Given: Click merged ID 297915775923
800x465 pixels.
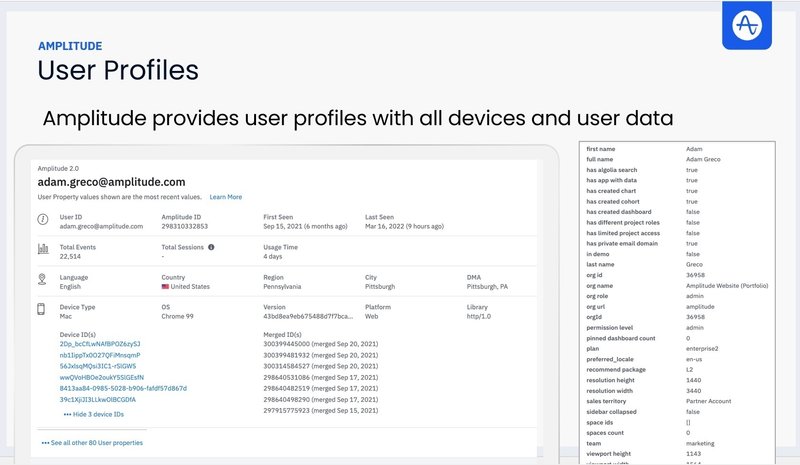Looking at the screenshot, I should click(320, 410).
